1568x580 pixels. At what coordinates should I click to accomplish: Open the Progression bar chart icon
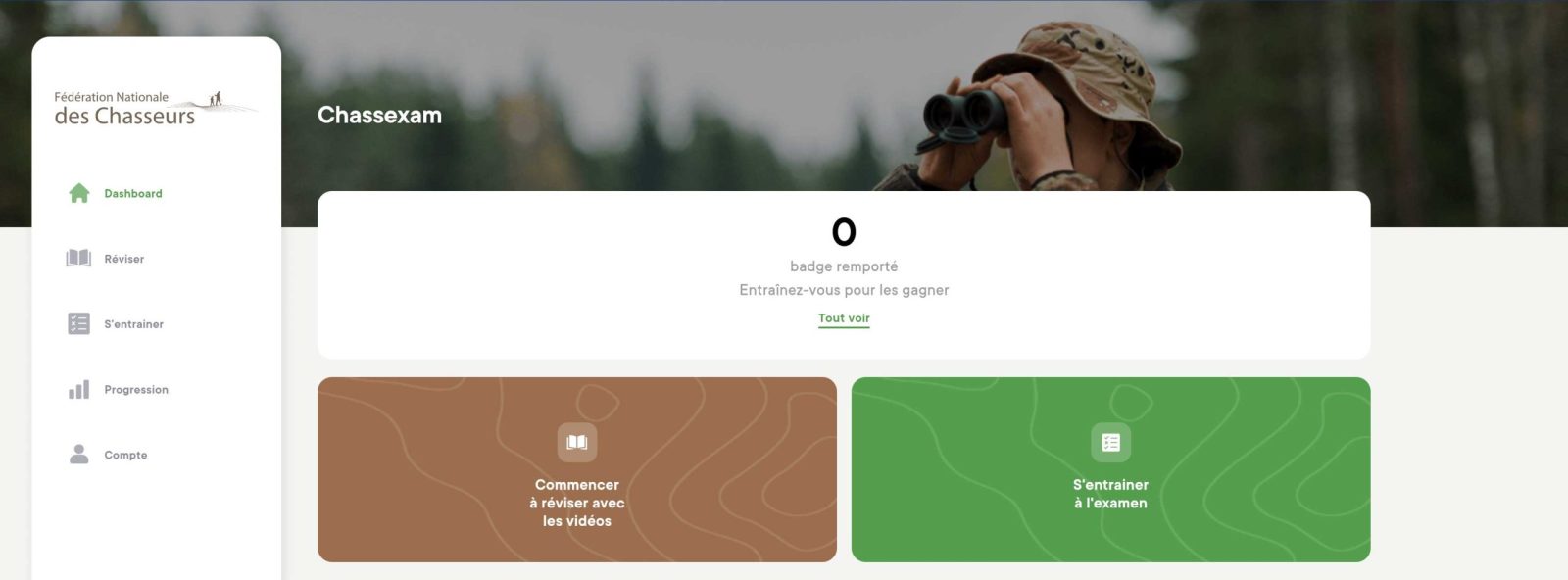point(78,389)
